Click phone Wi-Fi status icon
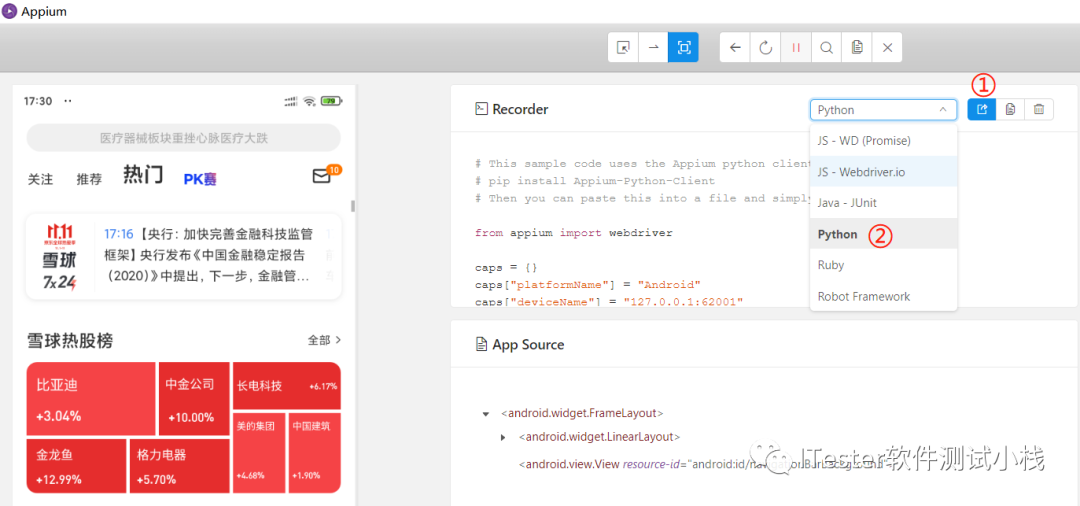The image size is (1080, 506). tap(310, 101)
